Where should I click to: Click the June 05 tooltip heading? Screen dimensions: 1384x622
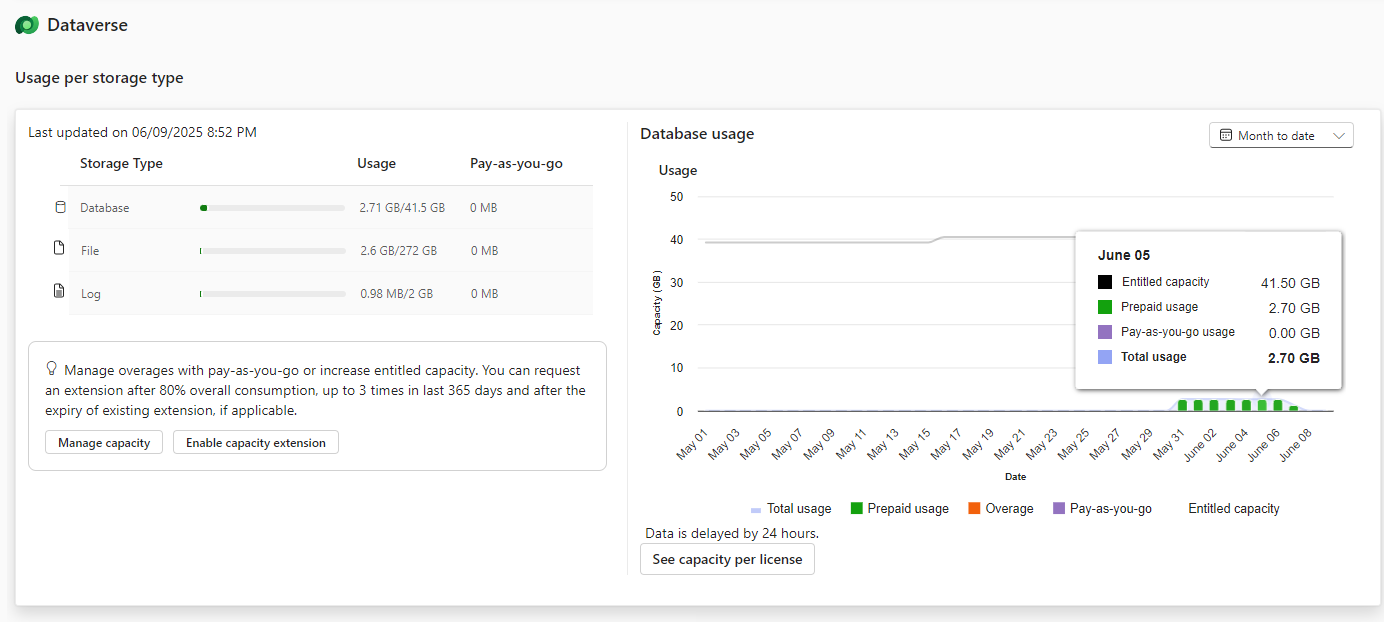coord(1124,255)
